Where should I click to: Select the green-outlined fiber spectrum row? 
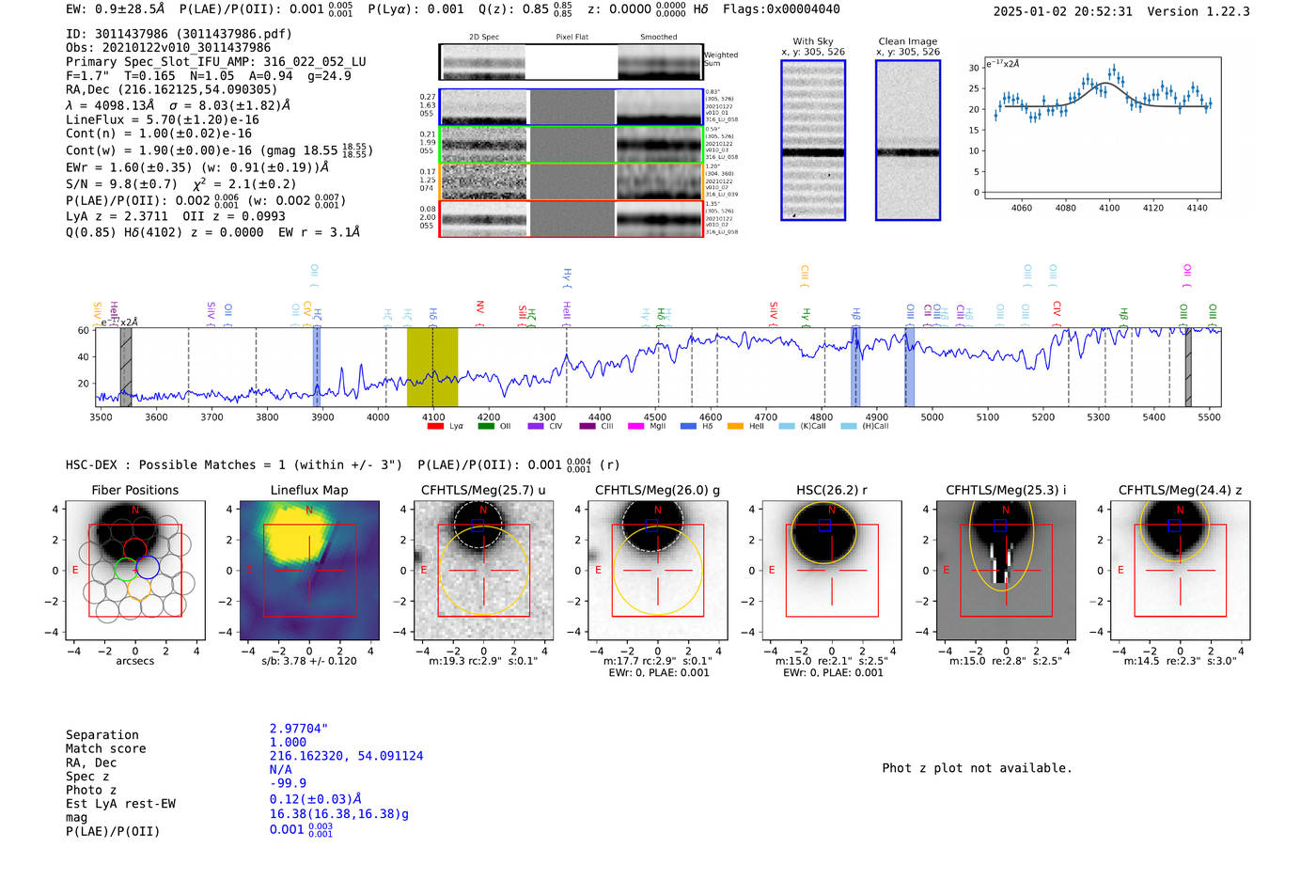click(572, 145)
